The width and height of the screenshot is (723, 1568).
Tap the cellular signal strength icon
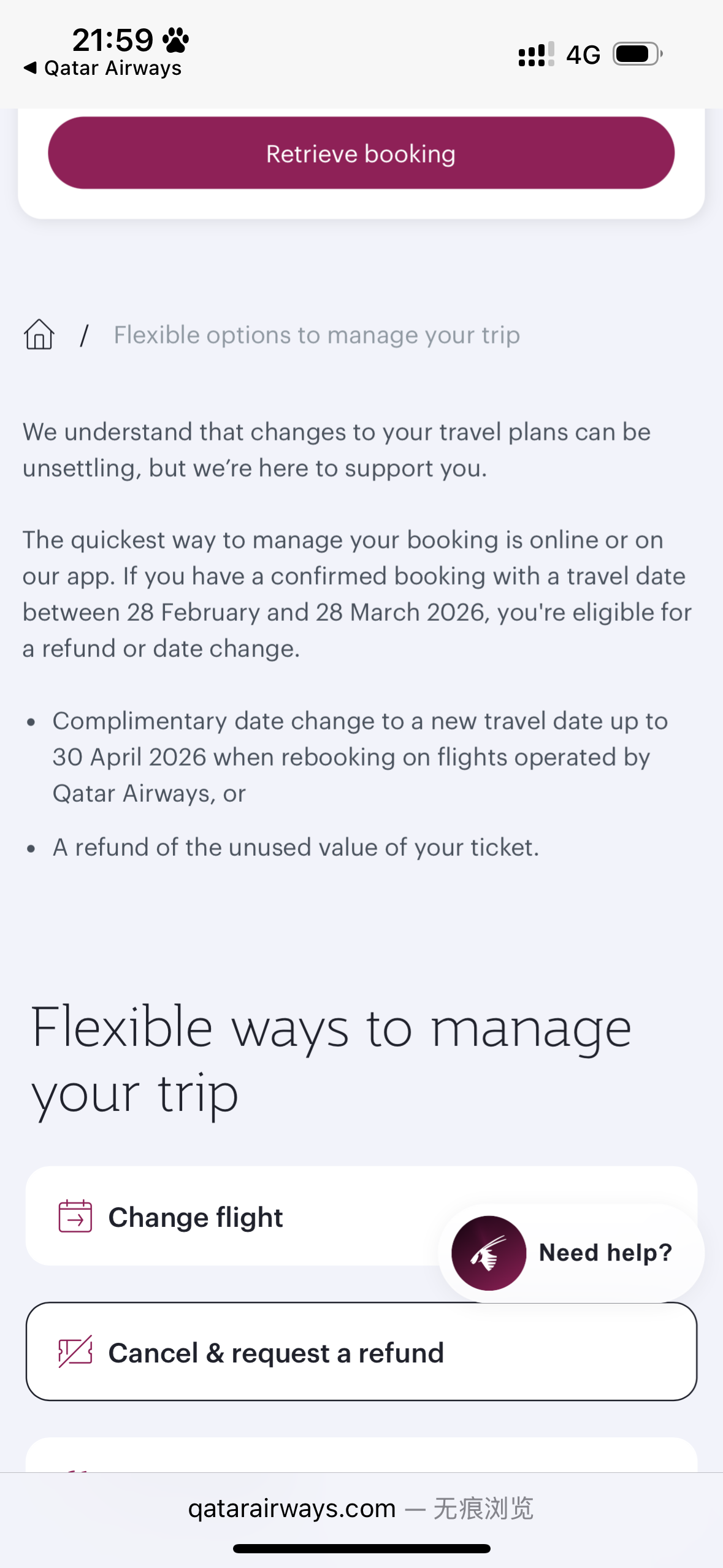(536, 55)
